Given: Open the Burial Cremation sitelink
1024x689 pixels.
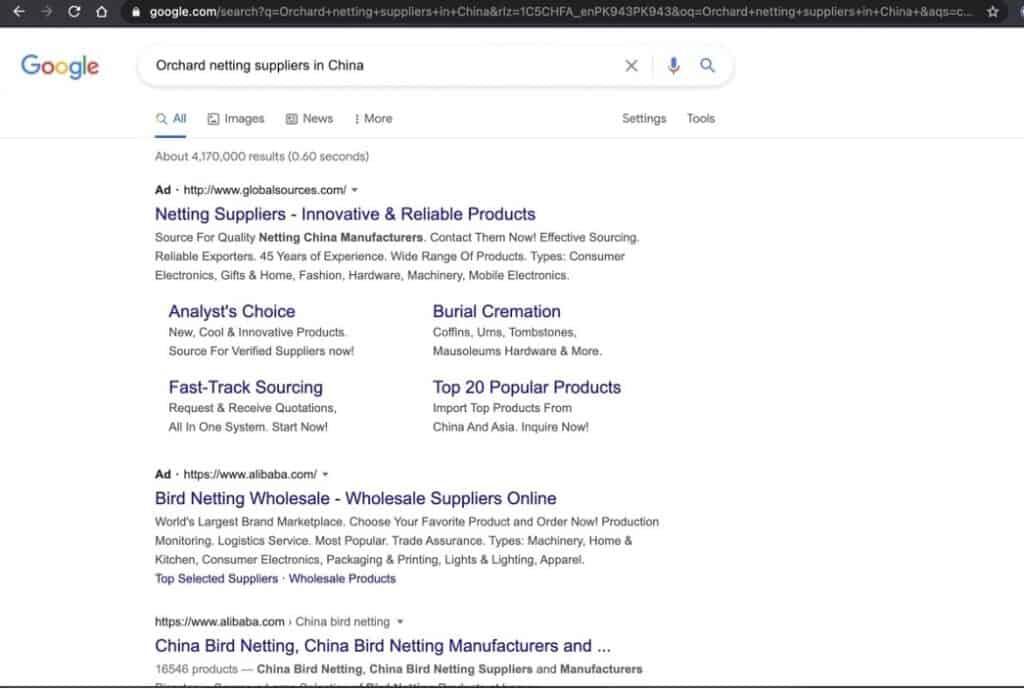Looking at the screenshot, I should tap(496, 312).
